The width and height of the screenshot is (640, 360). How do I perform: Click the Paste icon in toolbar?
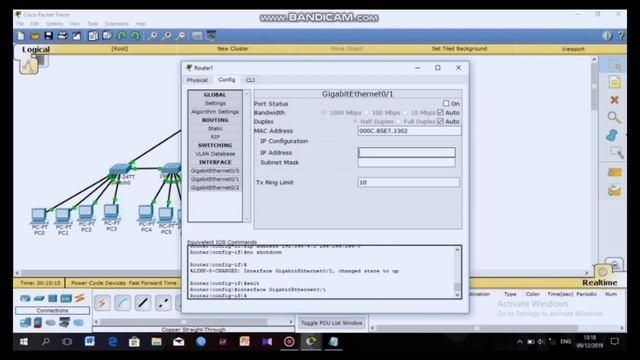(107, 36)
